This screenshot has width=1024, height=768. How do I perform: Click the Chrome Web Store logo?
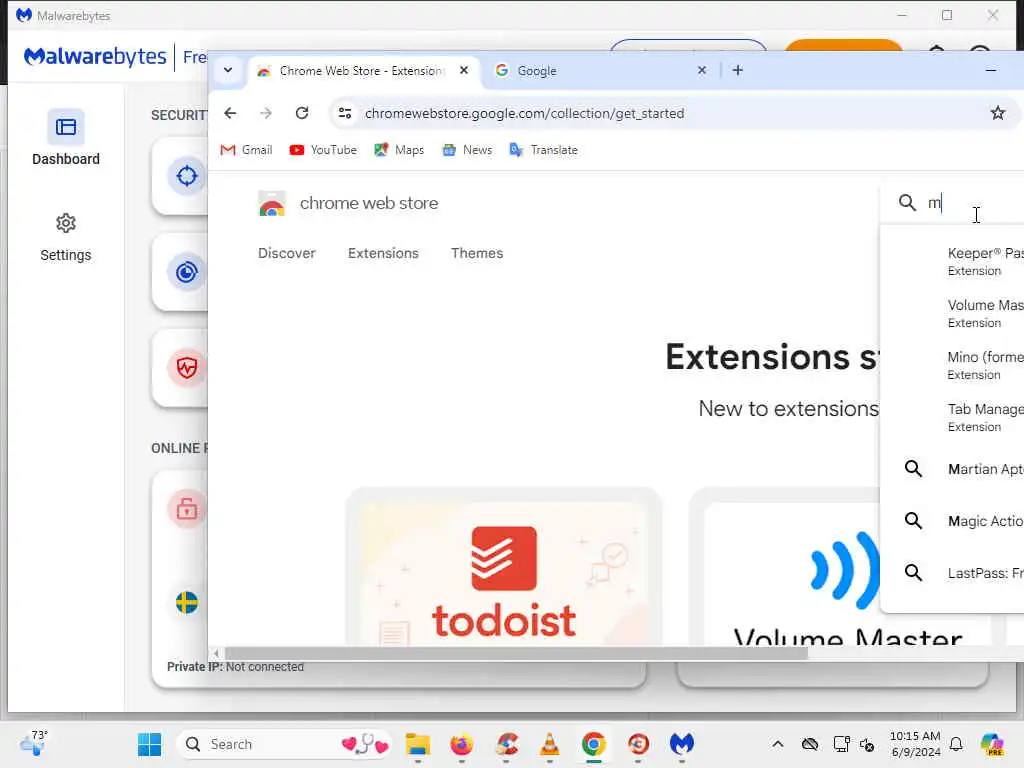272,203
